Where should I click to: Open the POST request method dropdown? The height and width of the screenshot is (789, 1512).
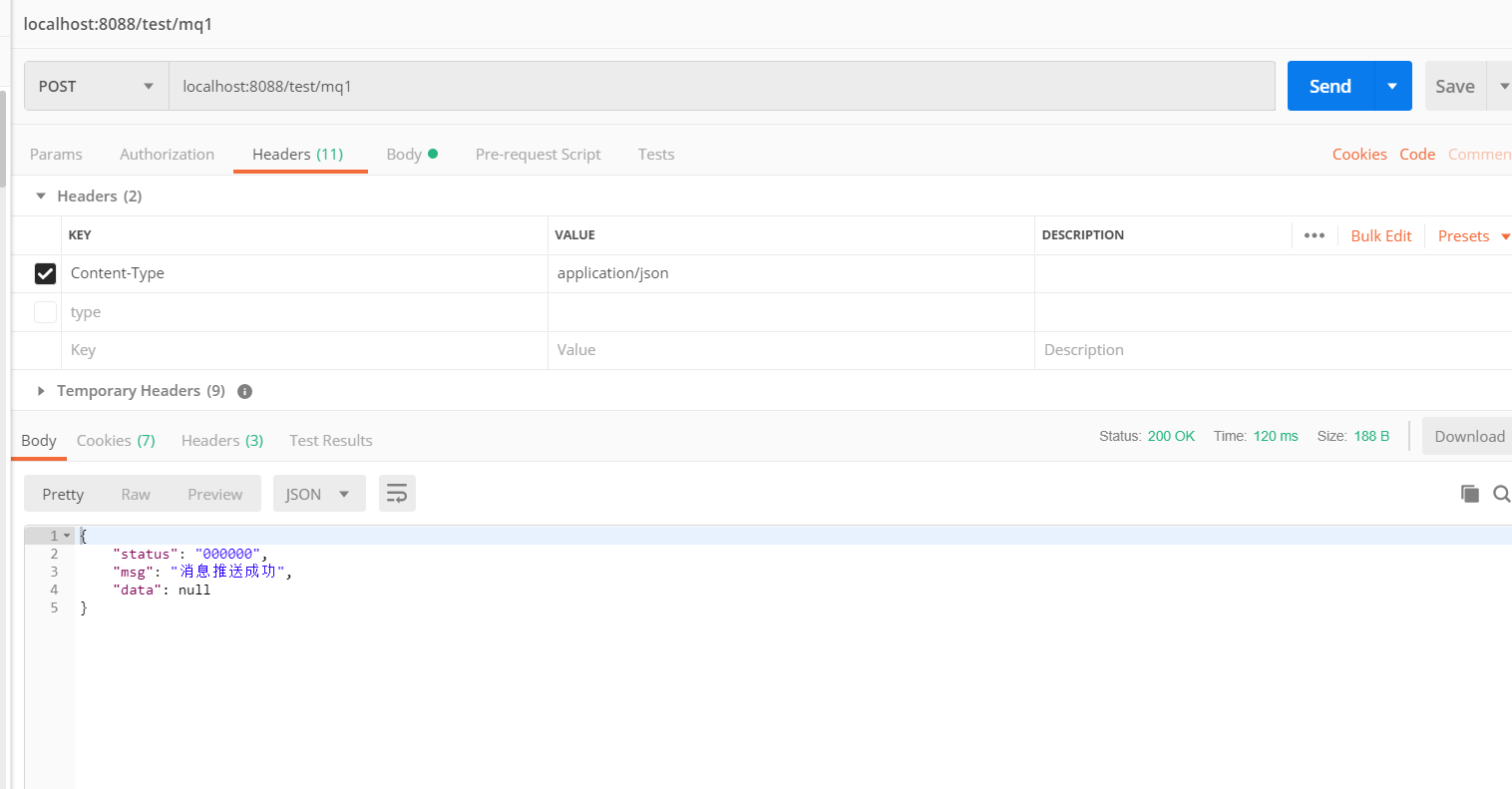pos(95,86)
